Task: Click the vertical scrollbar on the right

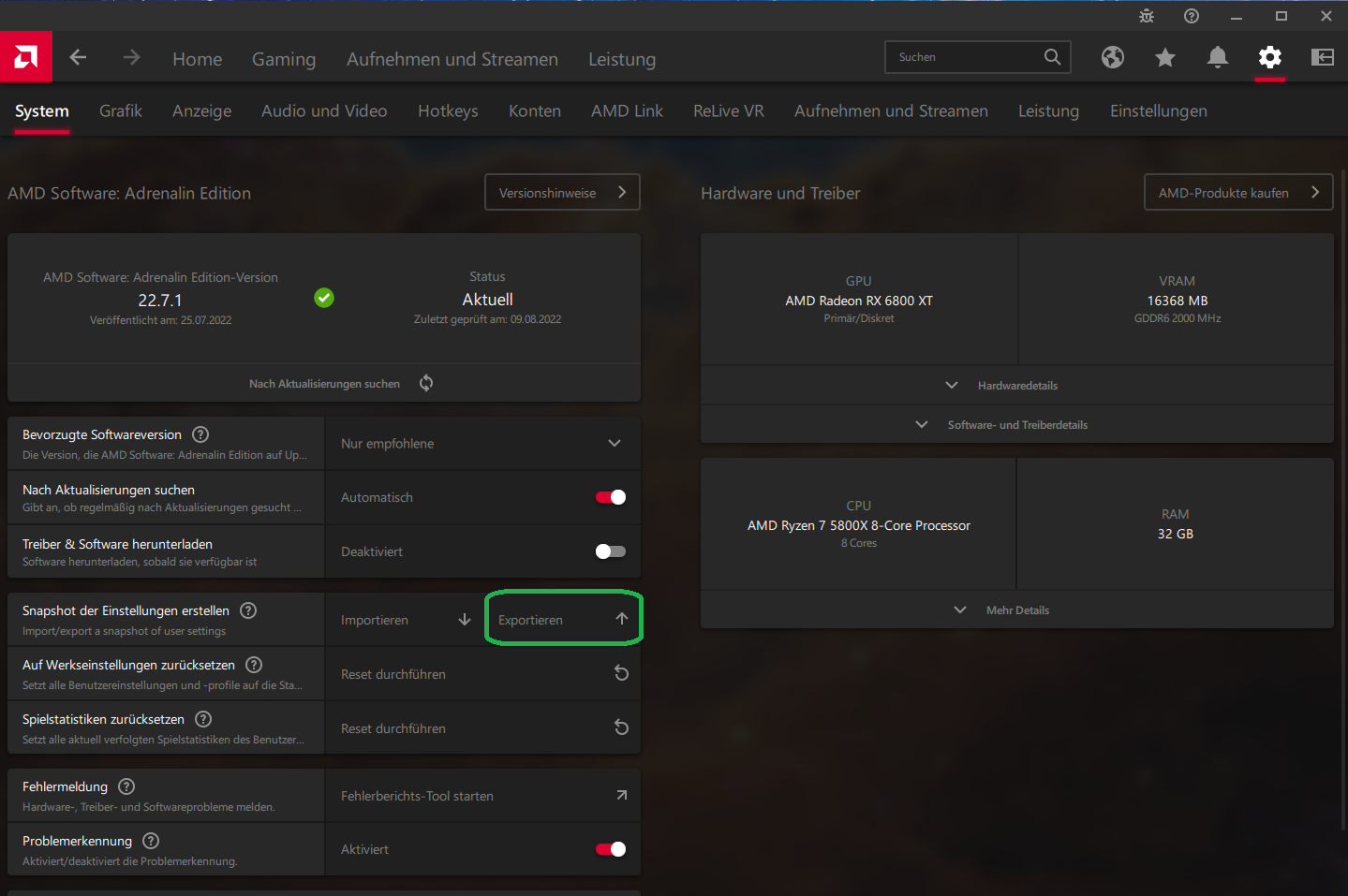Action: [x=1344, y=498]
